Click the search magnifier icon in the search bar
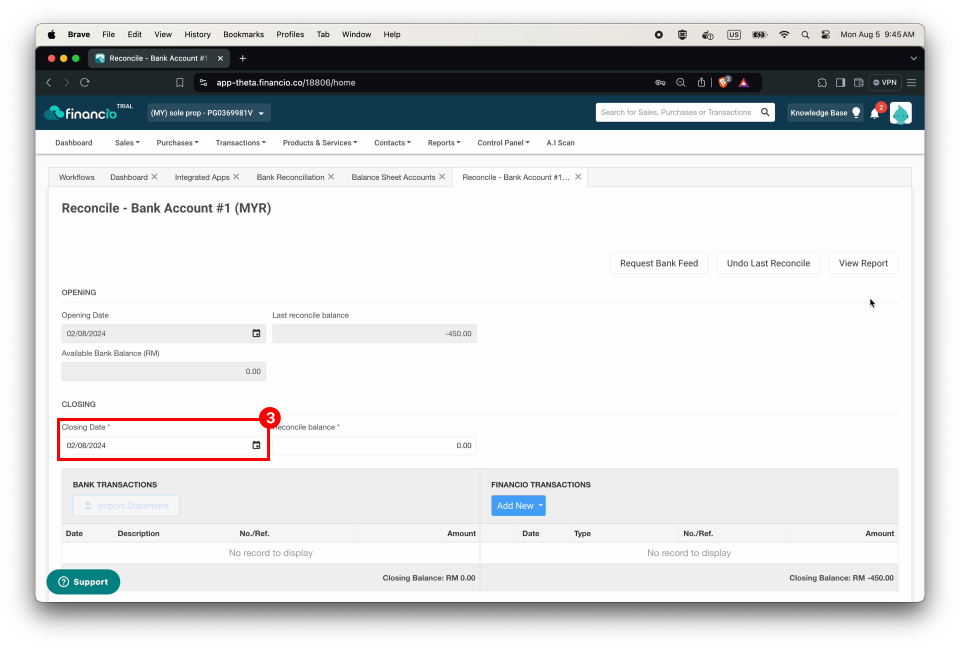Screen dimensions: 960x649 tap(765, 112)
